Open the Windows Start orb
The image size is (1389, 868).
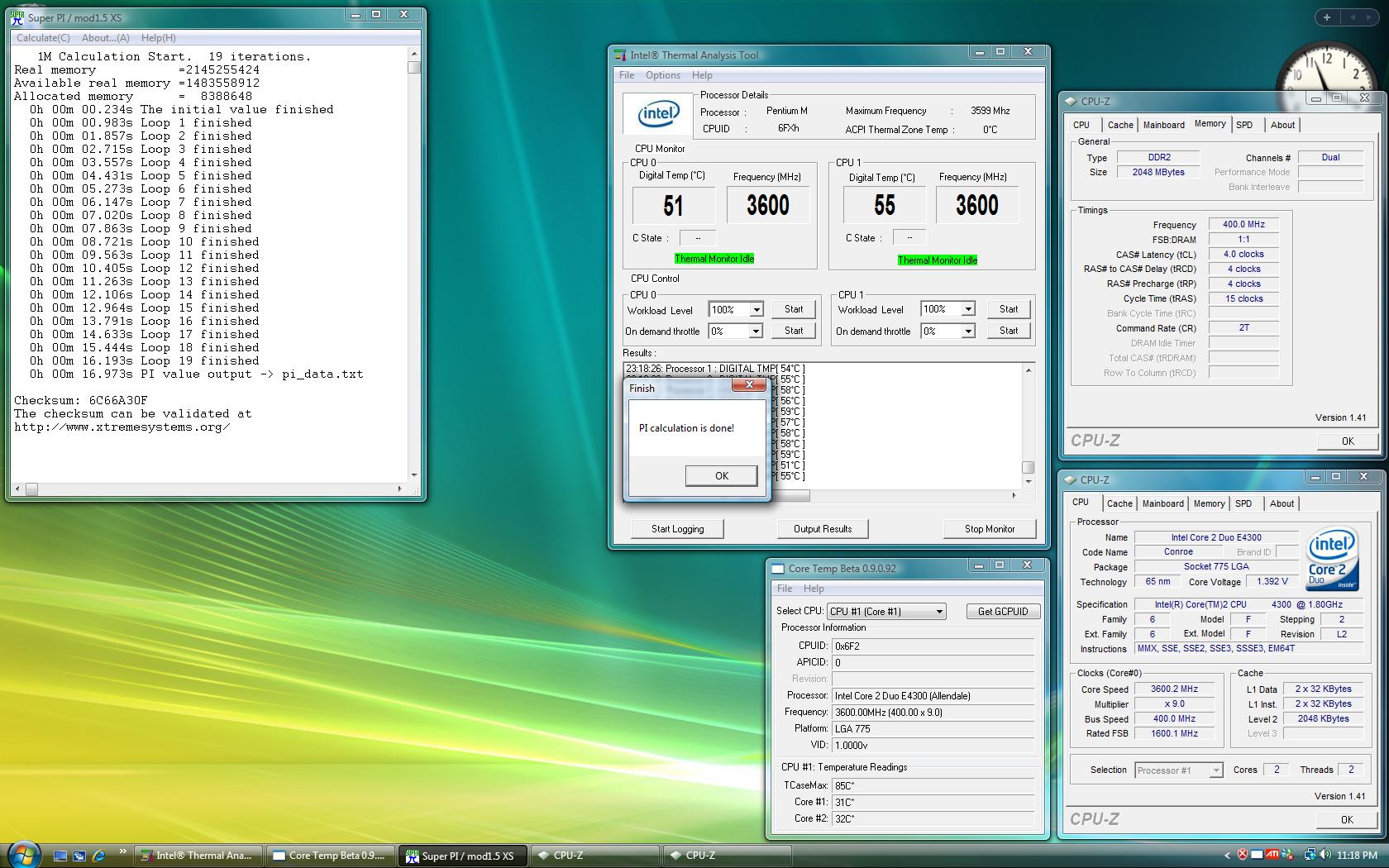pos(23,854)
